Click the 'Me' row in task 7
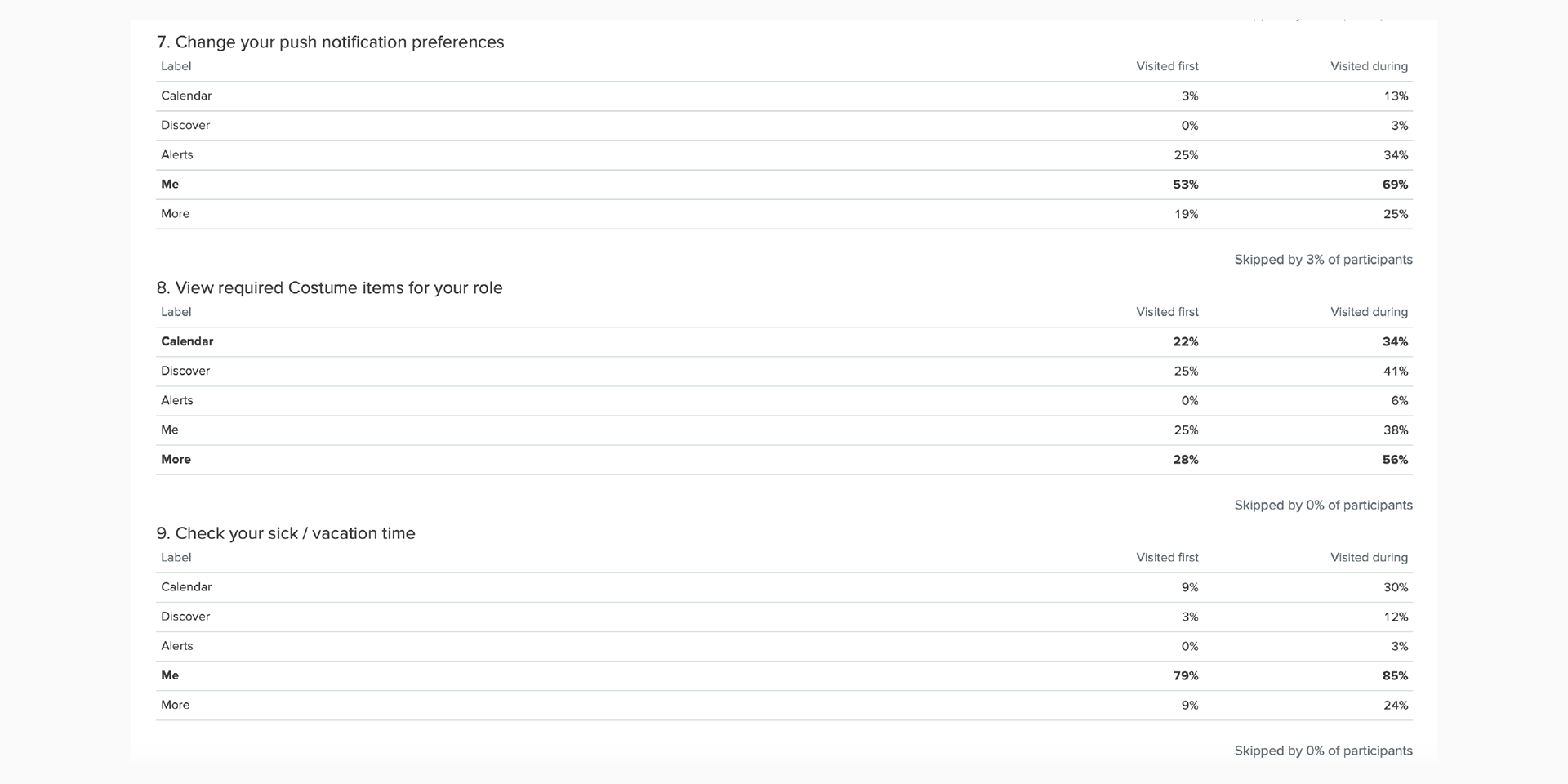The width and height of the screenshot is (1568, 784). tap(784, 185)
